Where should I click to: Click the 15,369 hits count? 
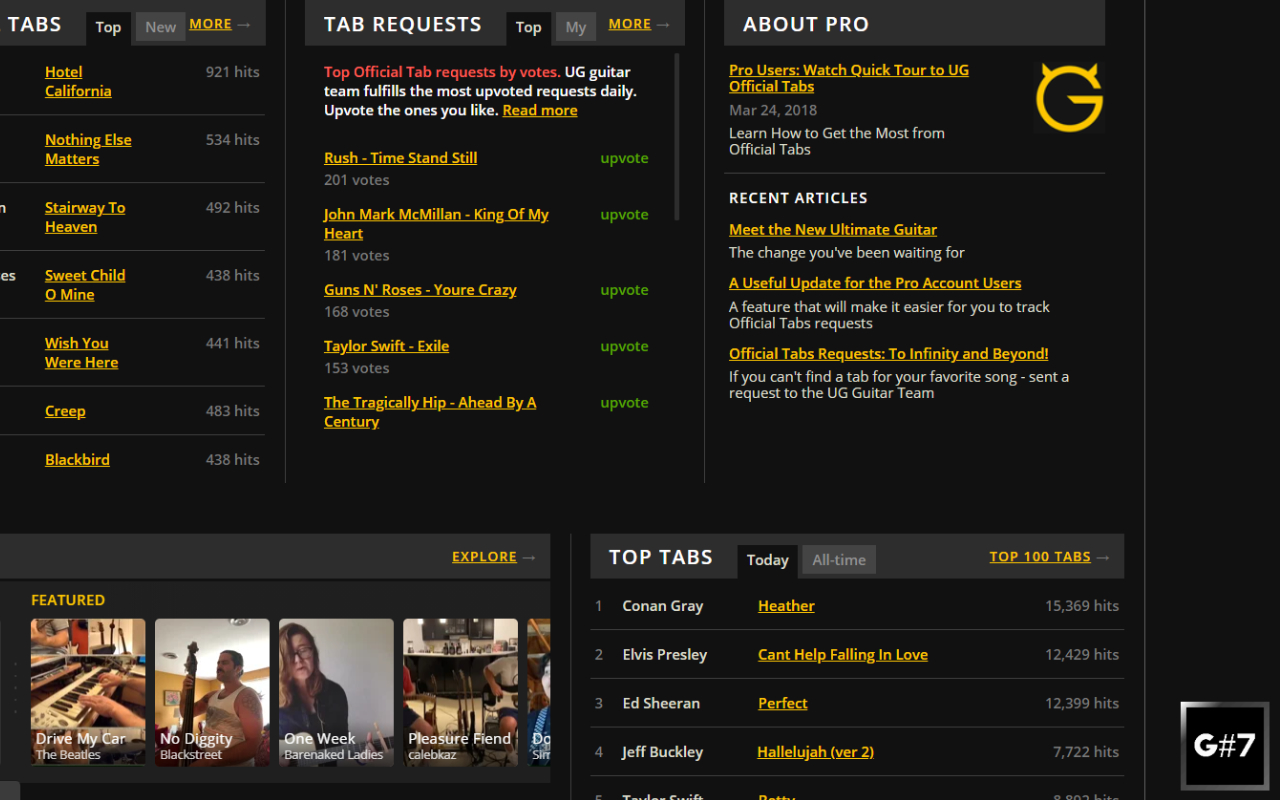(1082, 606)
